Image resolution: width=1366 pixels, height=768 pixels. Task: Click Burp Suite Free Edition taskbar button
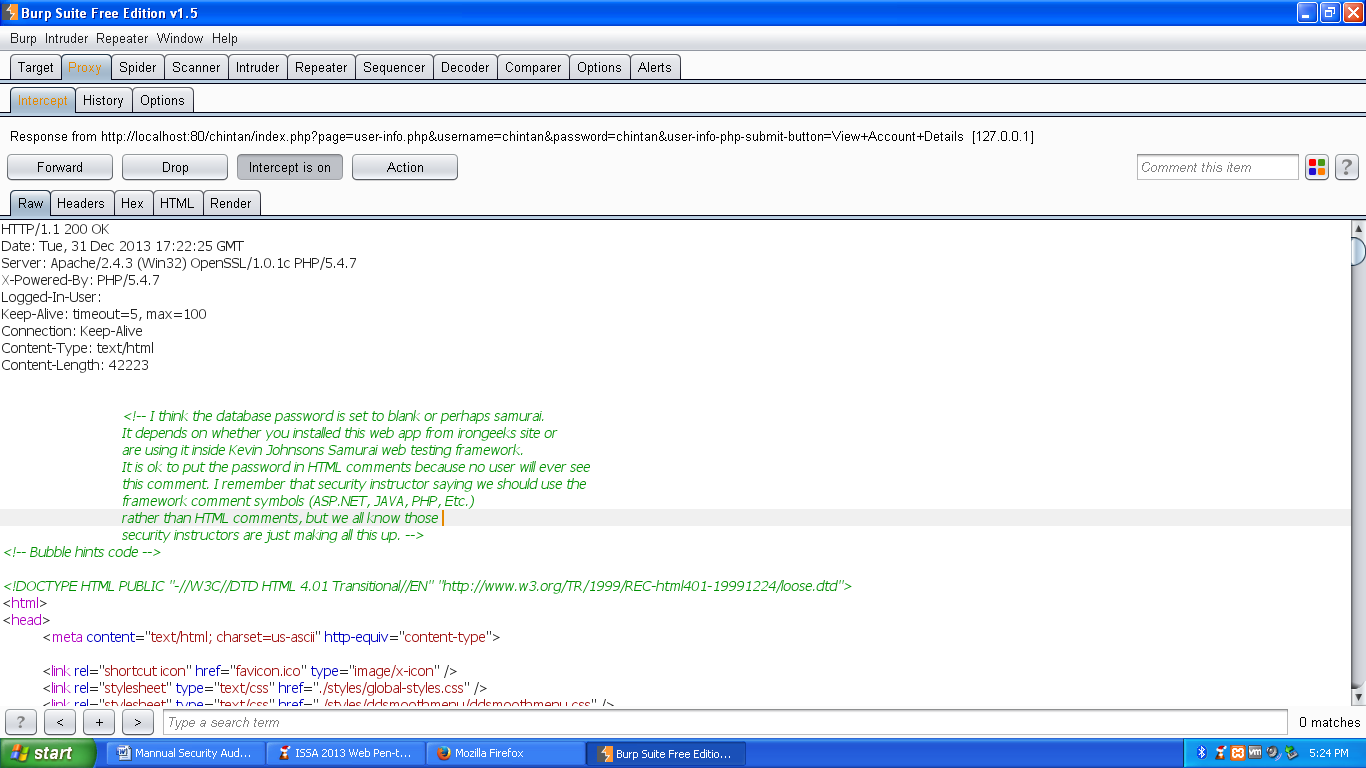665,753
